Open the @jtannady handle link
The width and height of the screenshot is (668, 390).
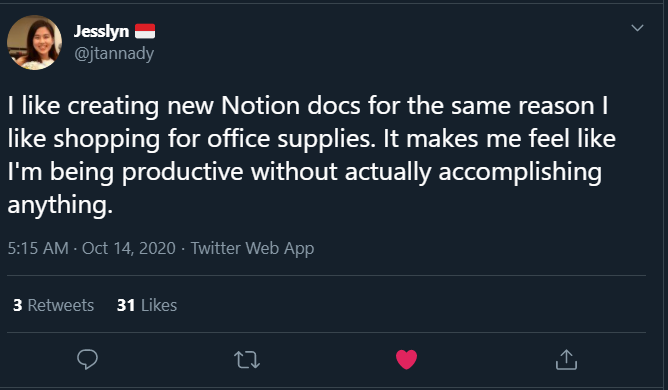tap(114, 54)
